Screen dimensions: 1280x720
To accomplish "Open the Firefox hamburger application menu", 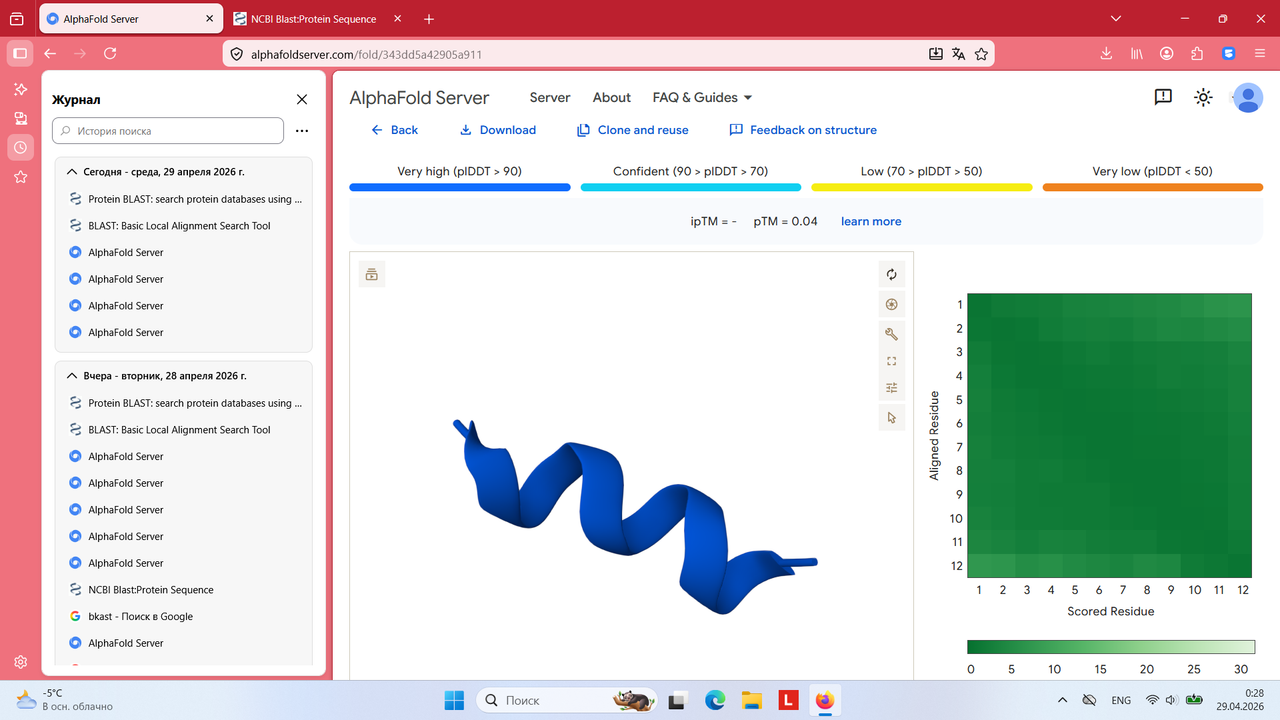I will click(1259, 54).
